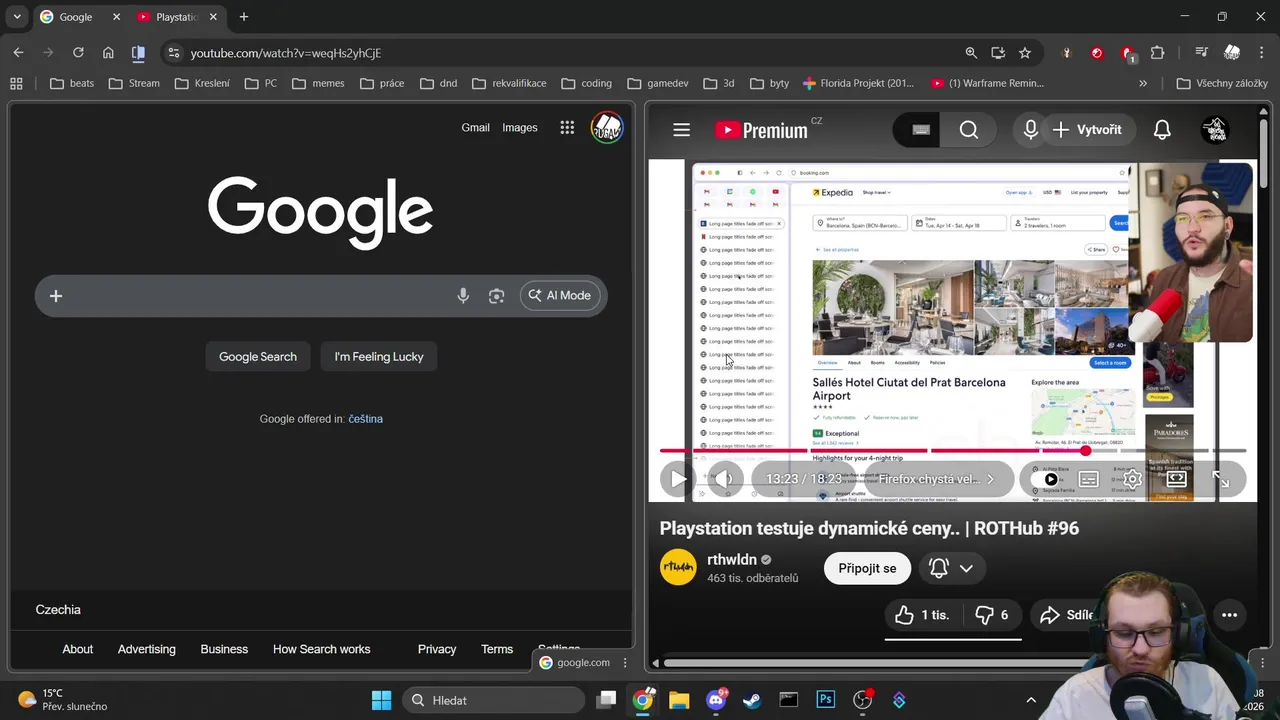The image size is (1280, 720).
Task: Open Chrome media controls icon
Action: [1201, 53]
